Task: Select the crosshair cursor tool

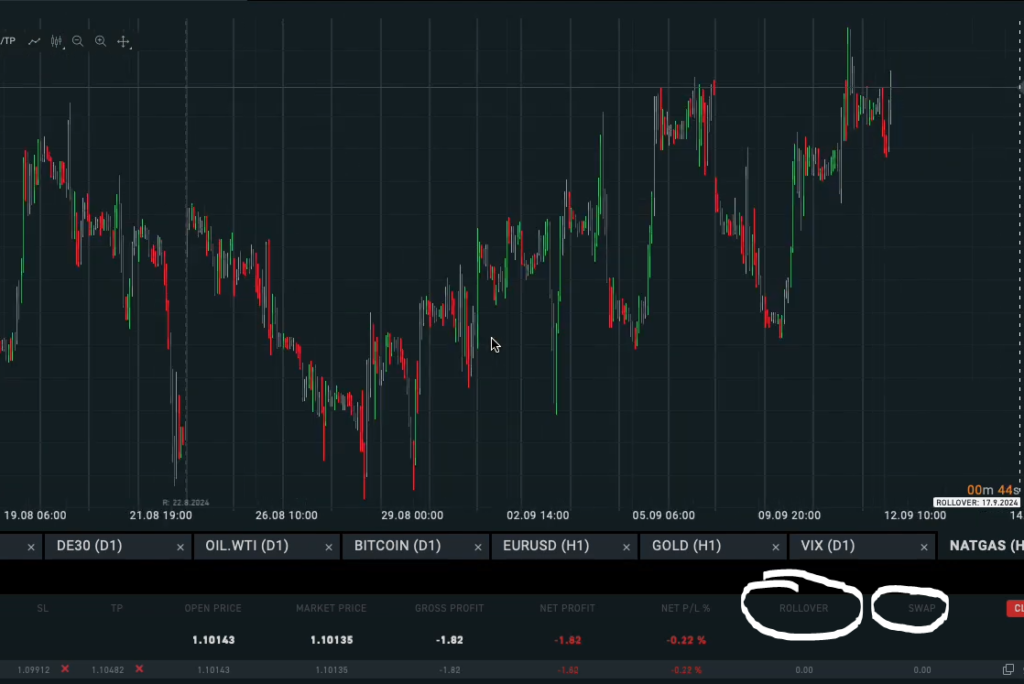Action: [124, 41]
